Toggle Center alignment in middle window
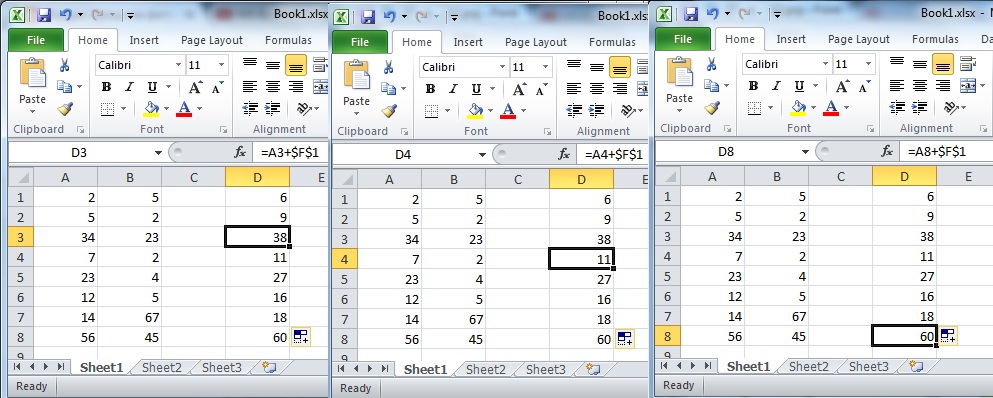Viewport: 993px width, 398px height. [x=597, y=89]
